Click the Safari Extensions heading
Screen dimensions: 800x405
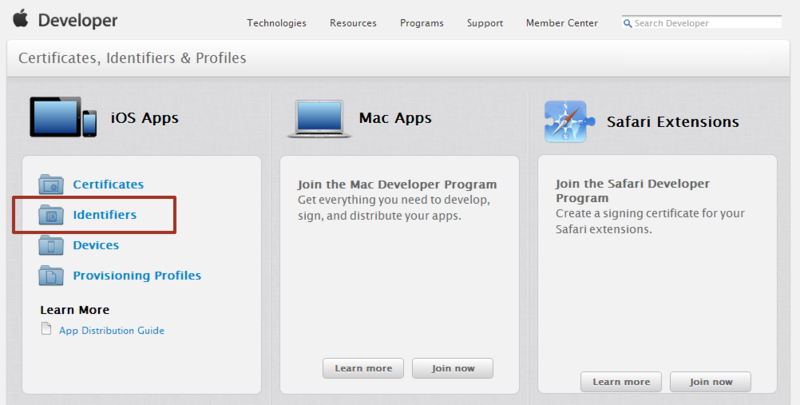point(672,122)
